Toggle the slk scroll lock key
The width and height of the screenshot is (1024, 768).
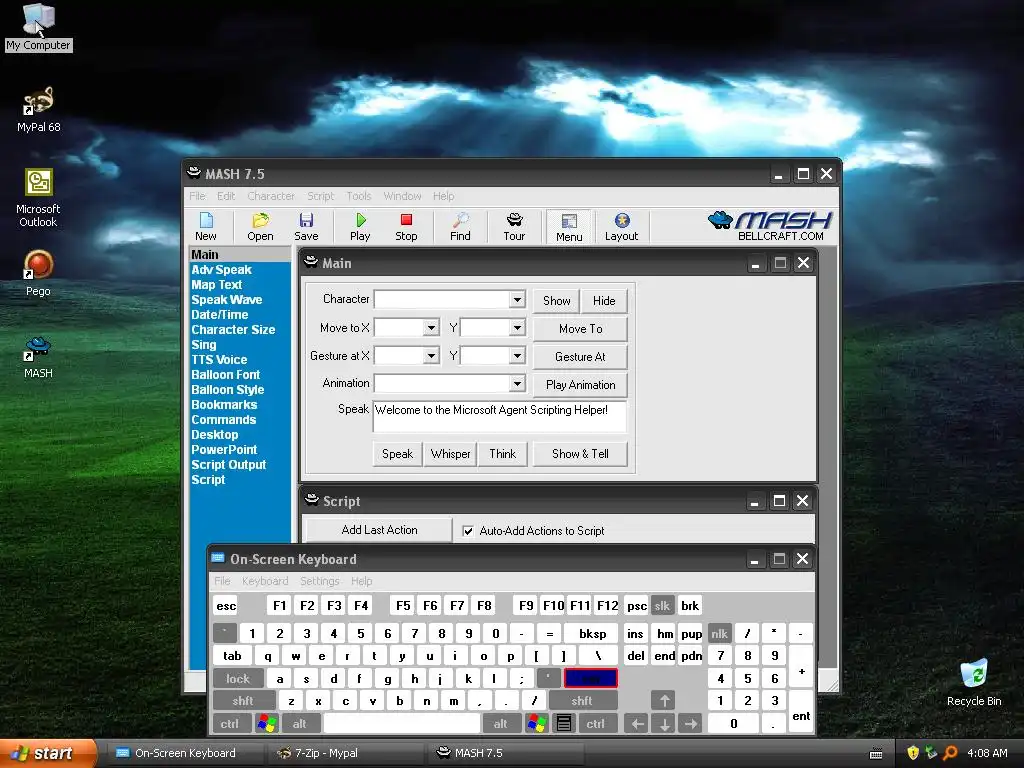[x=662, y=605]
